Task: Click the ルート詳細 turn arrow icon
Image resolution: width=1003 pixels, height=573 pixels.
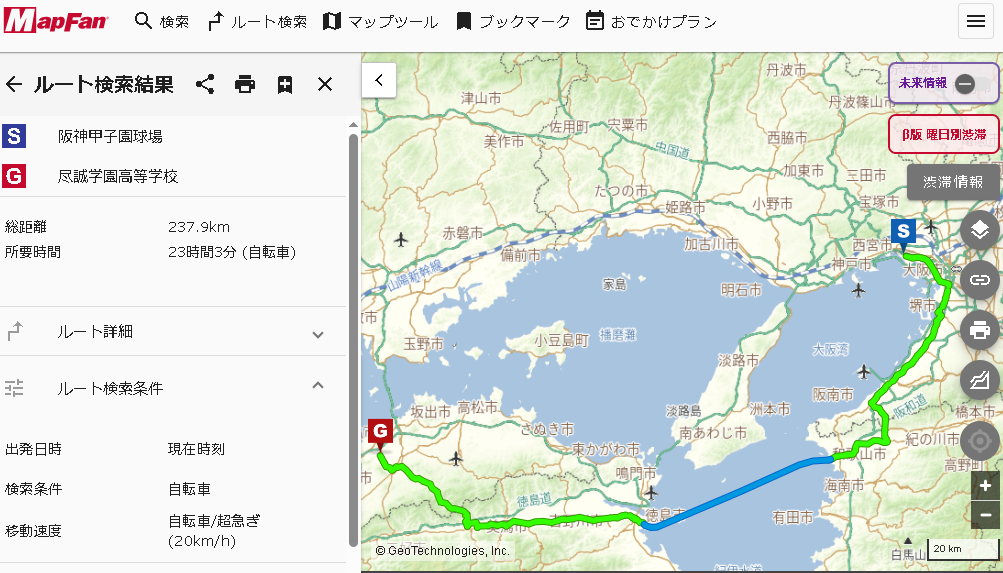Action: pos(14,331)
